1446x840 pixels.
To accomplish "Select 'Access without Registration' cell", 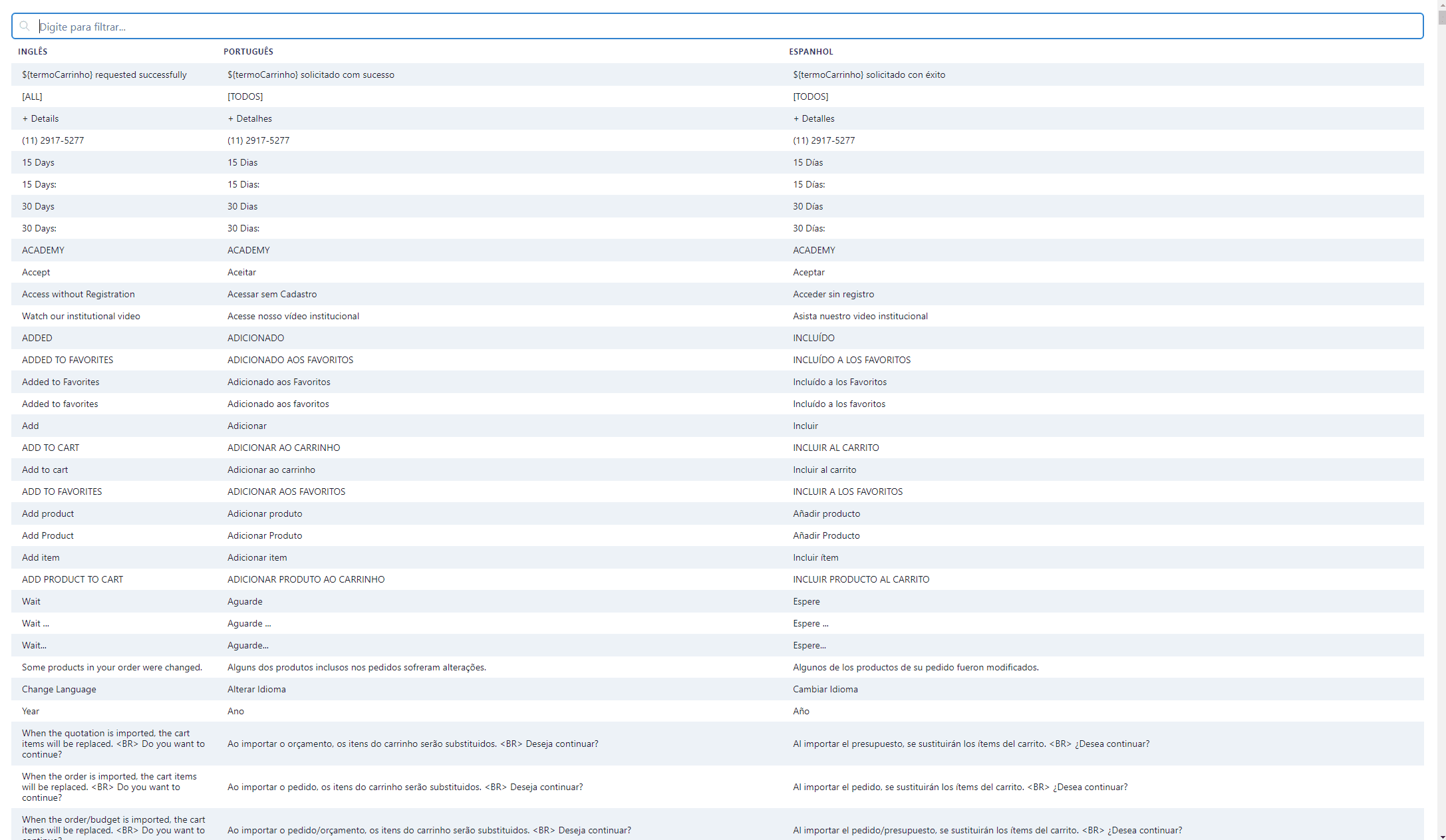I will [78, 294].
